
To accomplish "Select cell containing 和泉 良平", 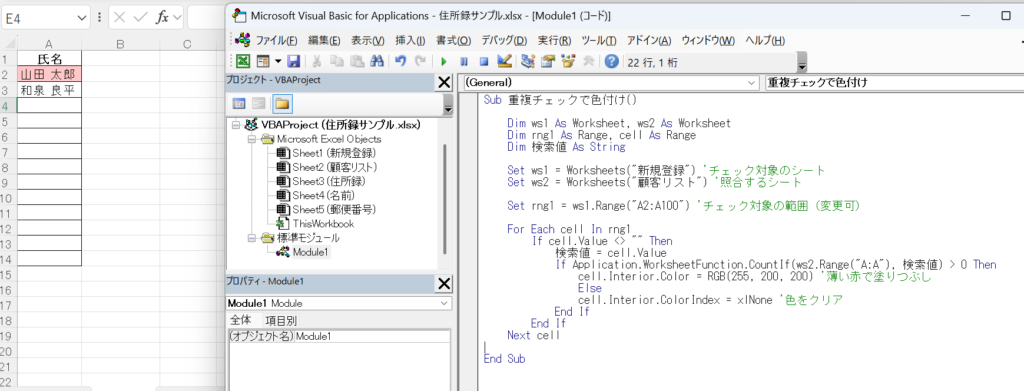I will pyautogui.click(x=49, y=89).
